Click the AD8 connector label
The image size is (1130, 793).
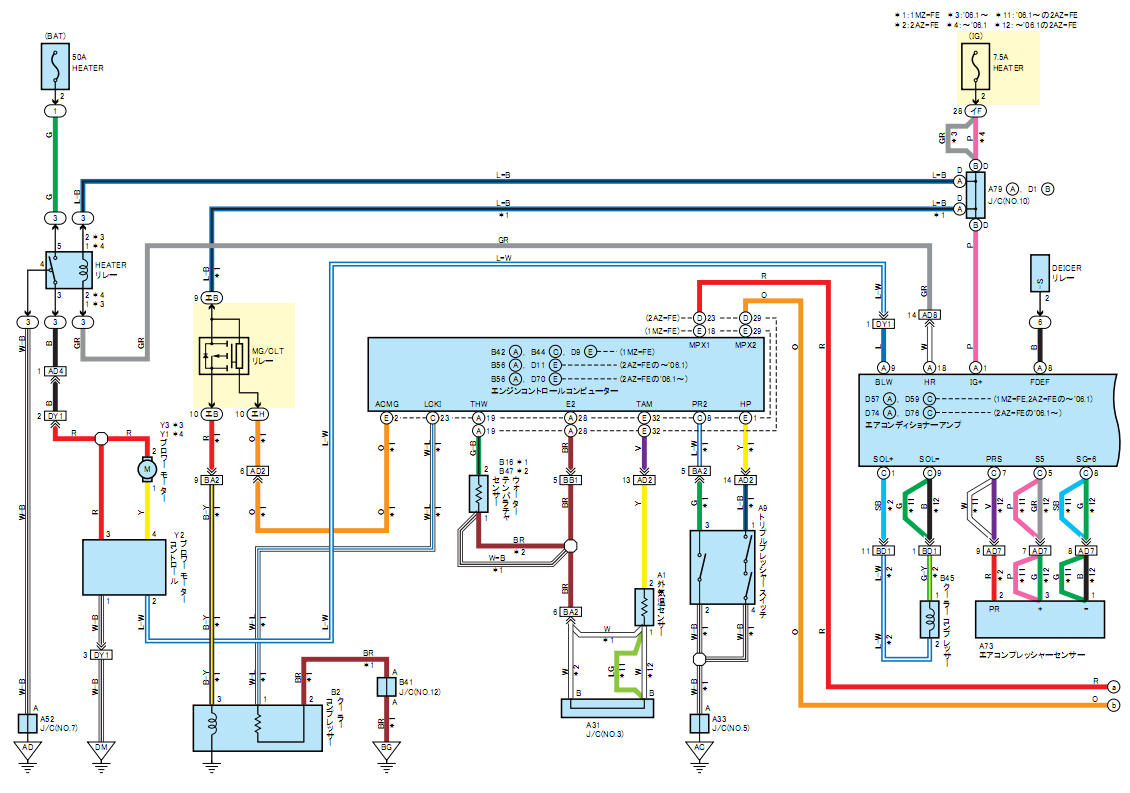pyautogui.click(x=929, y=315)
